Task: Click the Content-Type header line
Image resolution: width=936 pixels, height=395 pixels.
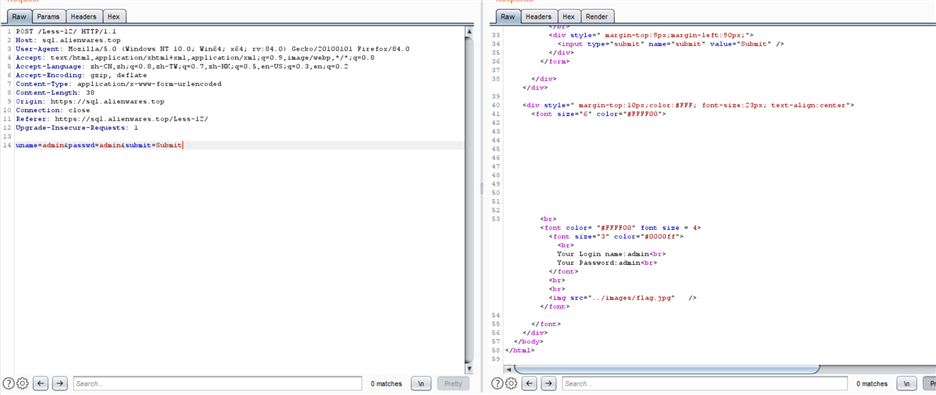Action: [118, 84]
